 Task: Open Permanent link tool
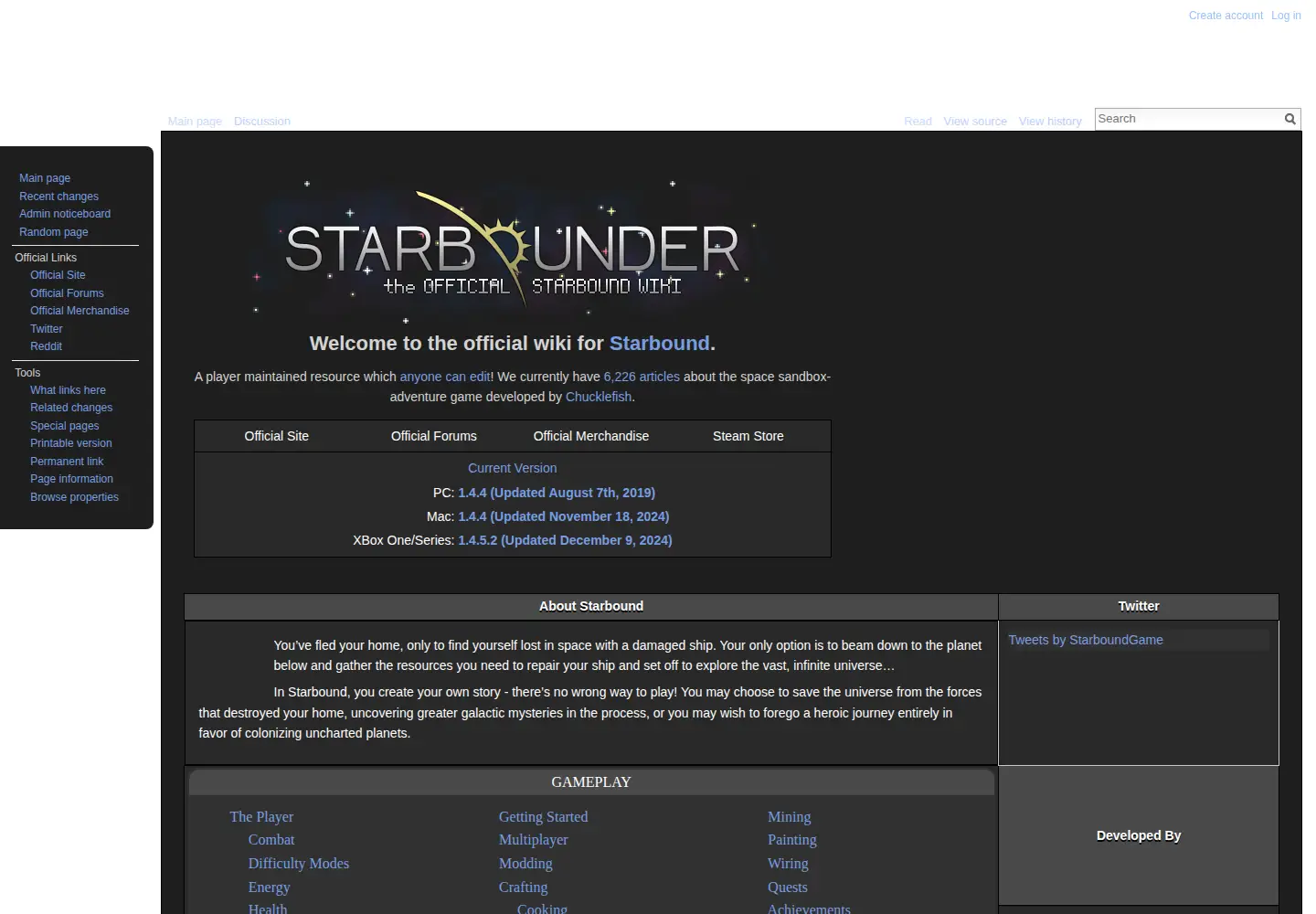coord(67,462)
